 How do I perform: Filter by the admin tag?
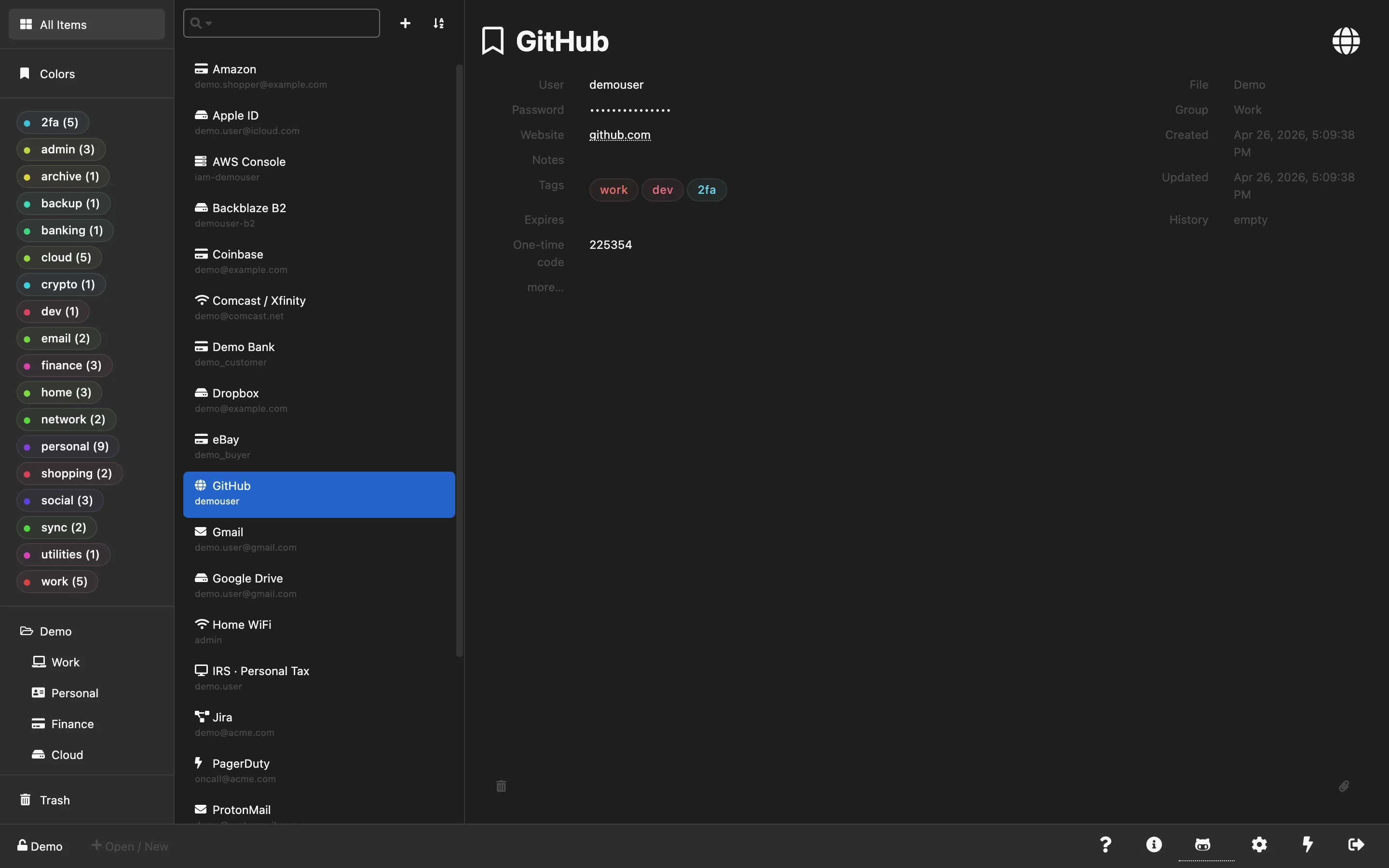61,149
